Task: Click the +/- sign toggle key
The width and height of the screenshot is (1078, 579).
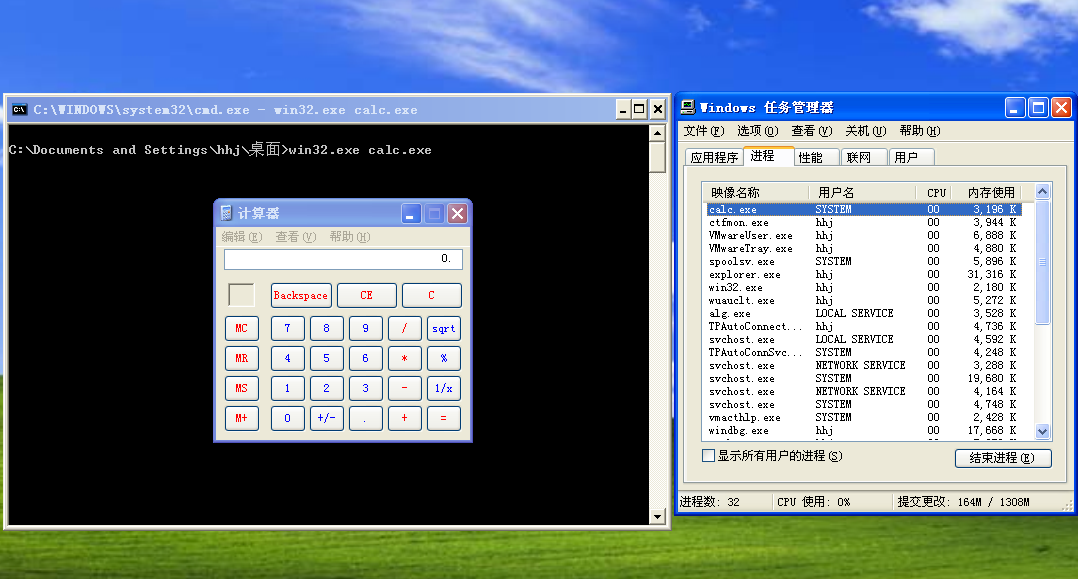Action: (327, 418)
